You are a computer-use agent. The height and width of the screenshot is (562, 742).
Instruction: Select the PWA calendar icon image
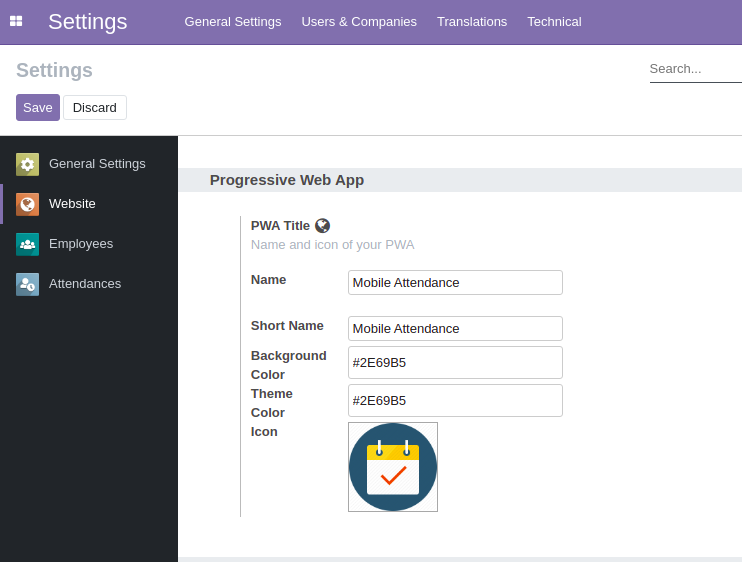(393, 467)
